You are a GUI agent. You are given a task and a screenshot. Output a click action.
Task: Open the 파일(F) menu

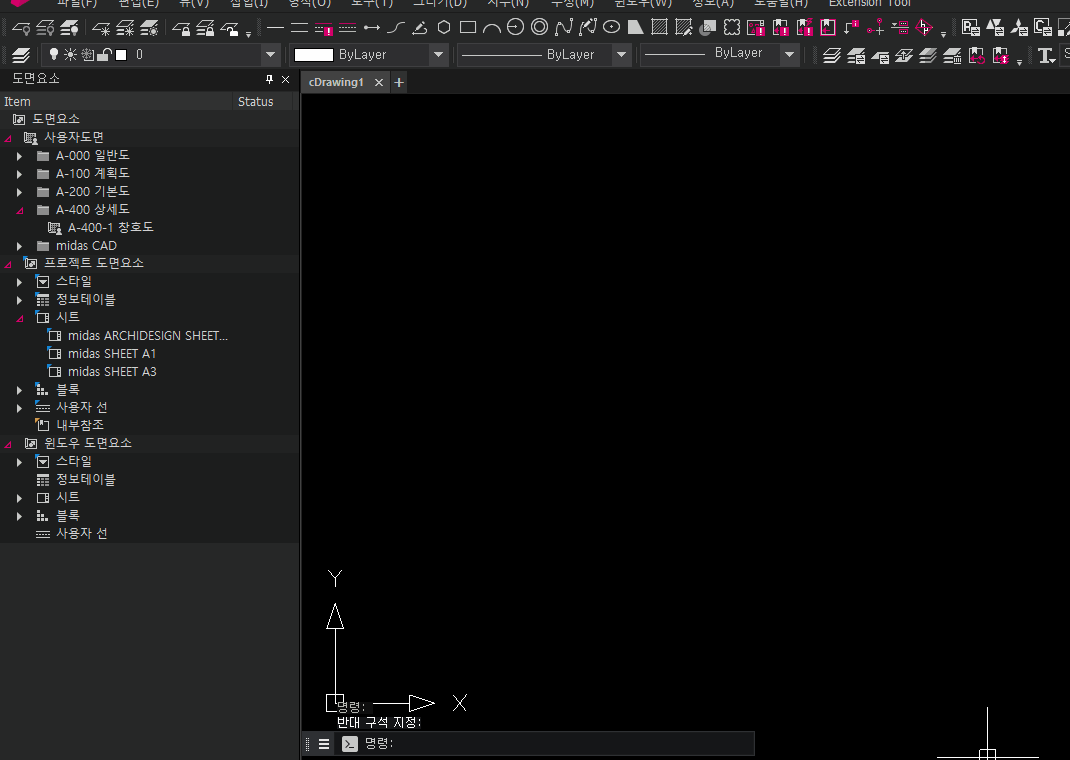tap(77, 3)
